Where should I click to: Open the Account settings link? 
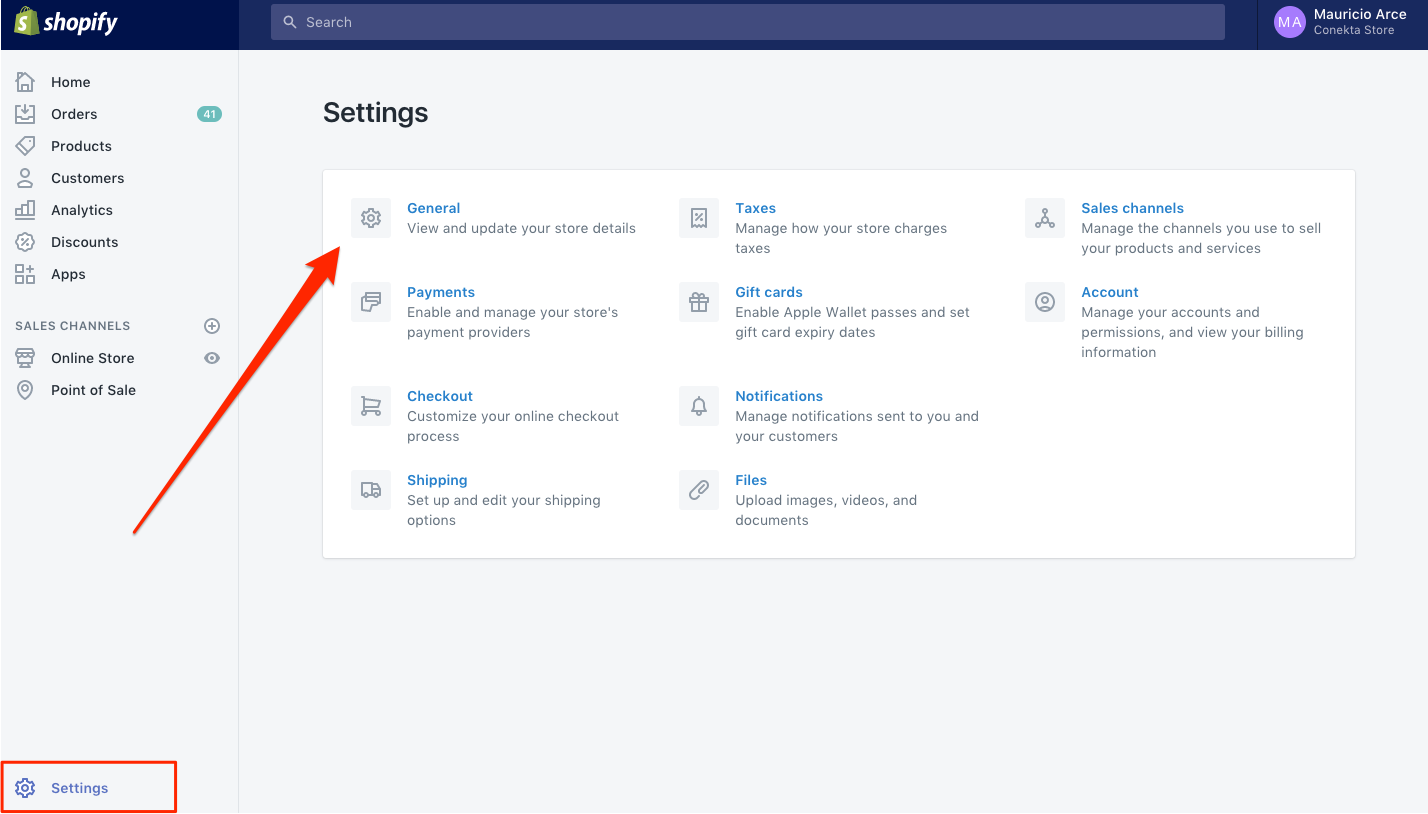[1109, 292]
